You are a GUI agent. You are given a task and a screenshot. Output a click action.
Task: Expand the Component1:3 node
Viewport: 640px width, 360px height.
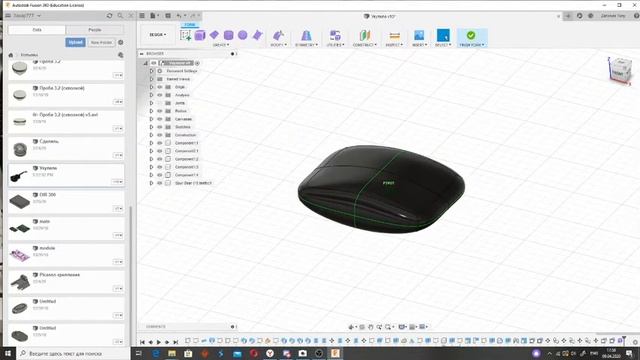(x=151, y=167)
